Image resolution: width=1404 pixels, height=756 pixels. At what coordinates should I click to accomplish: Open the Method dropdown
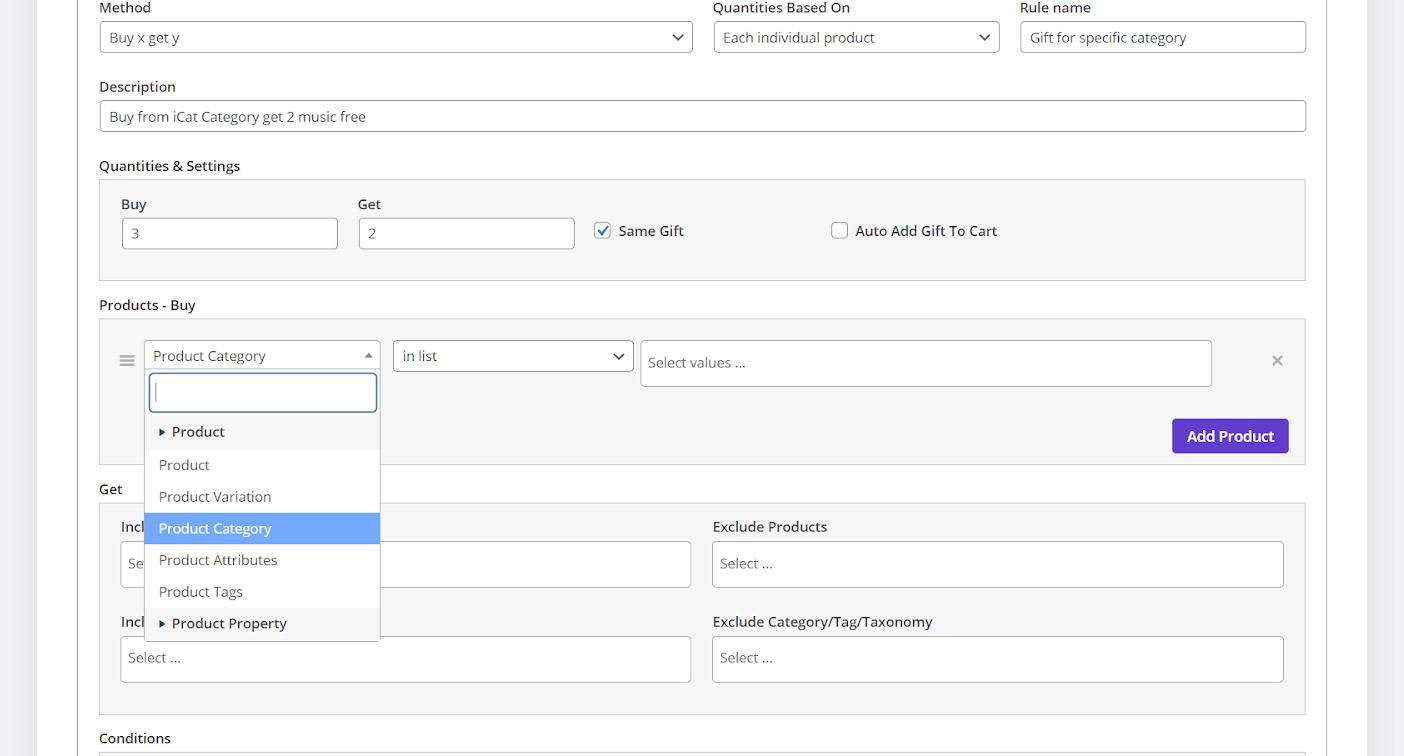pyautogui.click(x=395, y=38)
